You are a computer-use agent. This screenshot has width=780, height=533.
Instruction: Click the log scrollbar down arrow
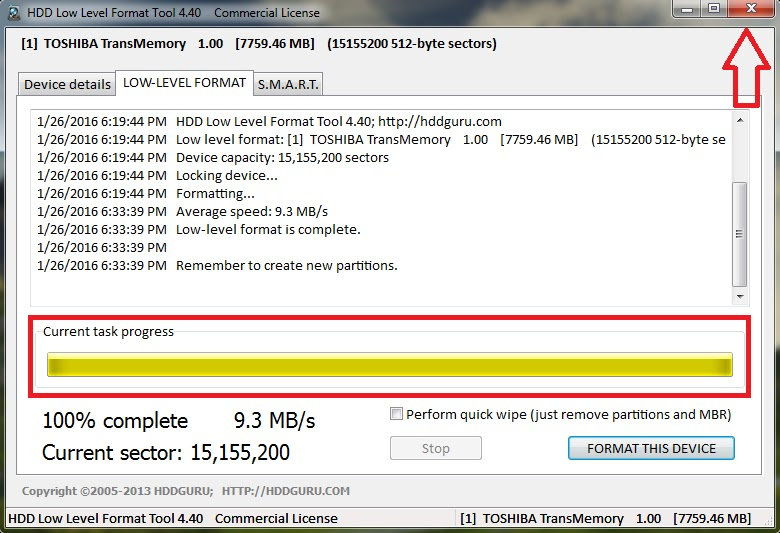[740, 297]
